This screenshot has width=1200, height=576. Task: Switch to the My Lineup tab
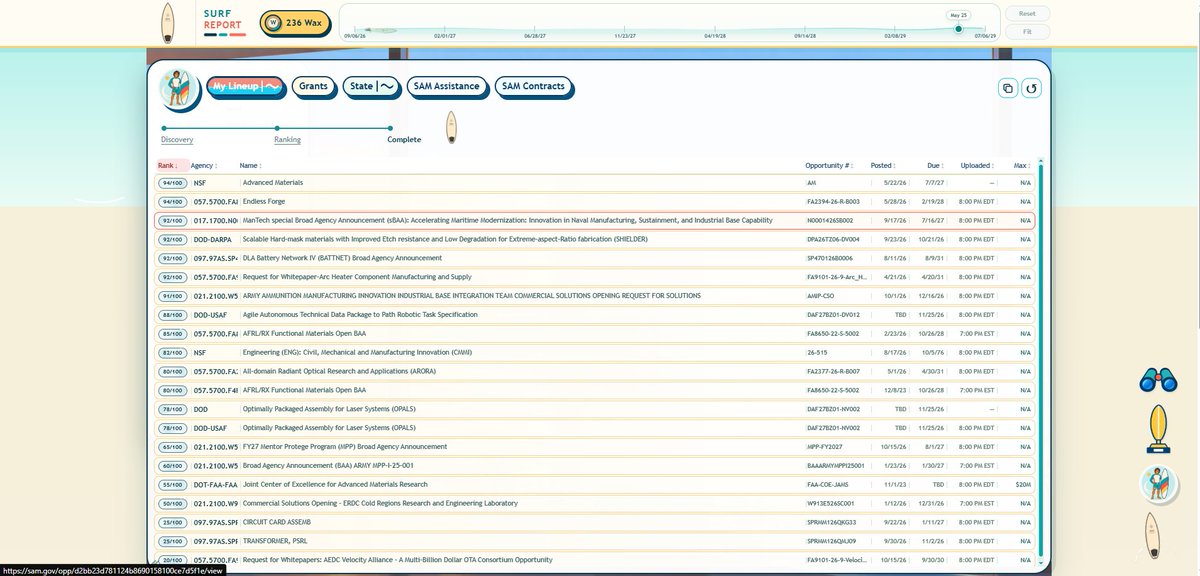coord(246,87)
